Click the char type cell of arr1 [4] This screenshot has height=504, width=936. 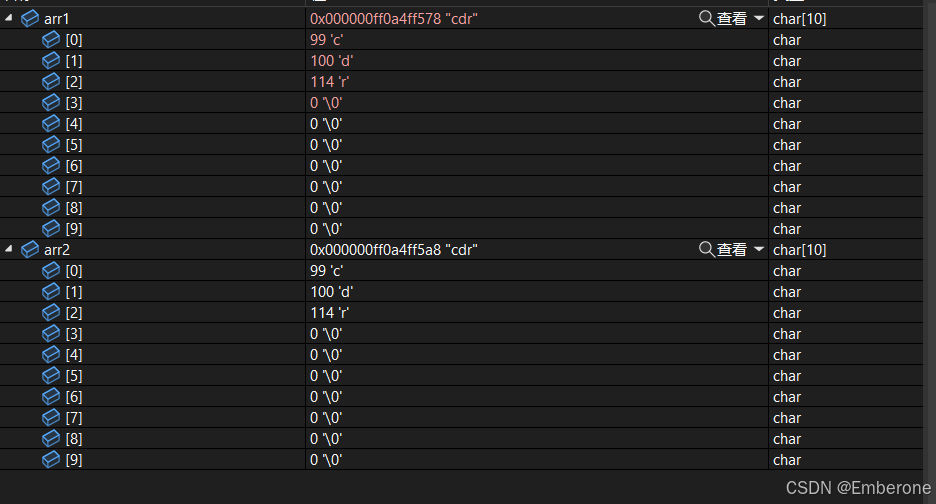pos(787,124)
